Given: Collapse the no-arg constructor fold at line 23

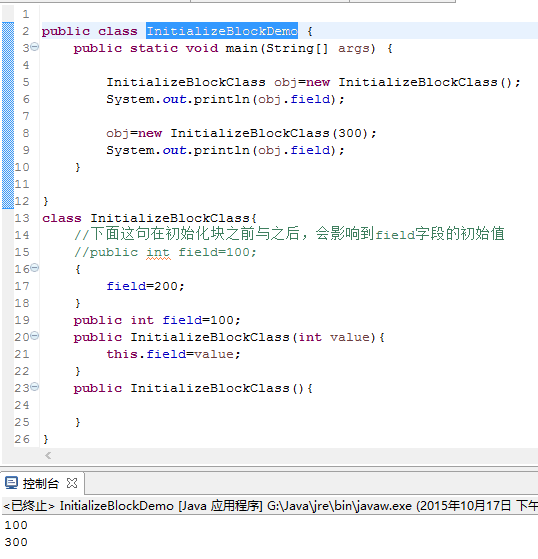Looking at the screenshot, I should 35,386.
